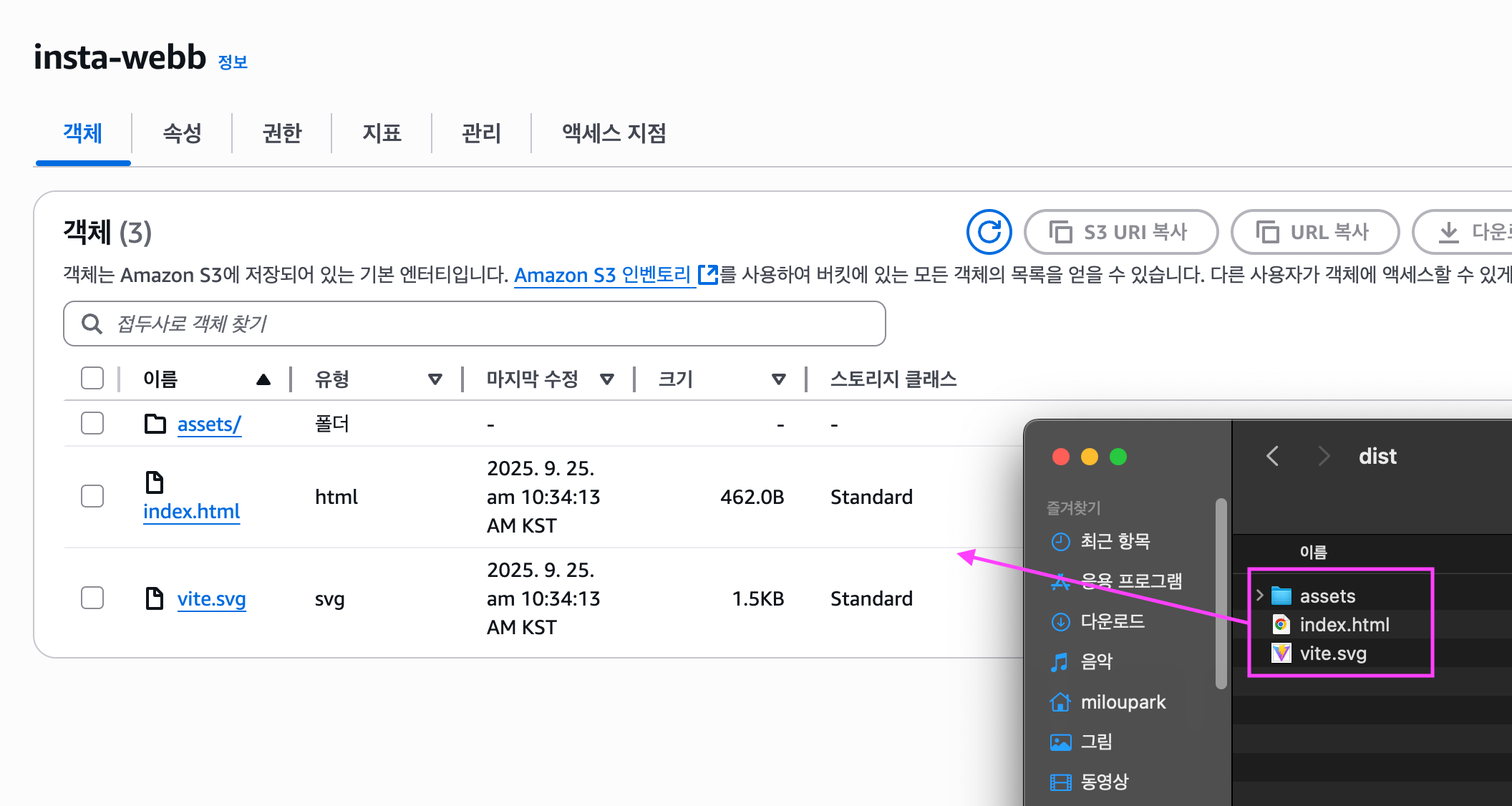The height and width of the screenshot is (806, 1512).
Task: Open Amazon S3 인벤토리 external link icon
Action: [707, 274]
